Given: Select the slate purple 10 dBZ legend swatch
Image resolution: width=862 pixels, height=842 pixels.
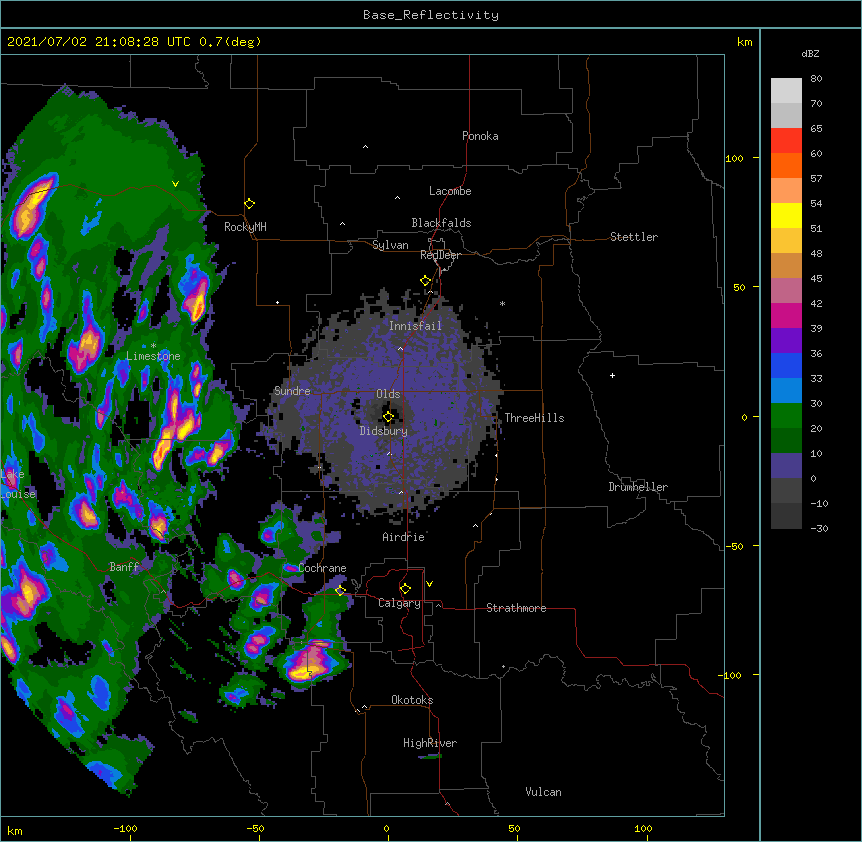Looking at the screenshot, I should pos(786,466).
